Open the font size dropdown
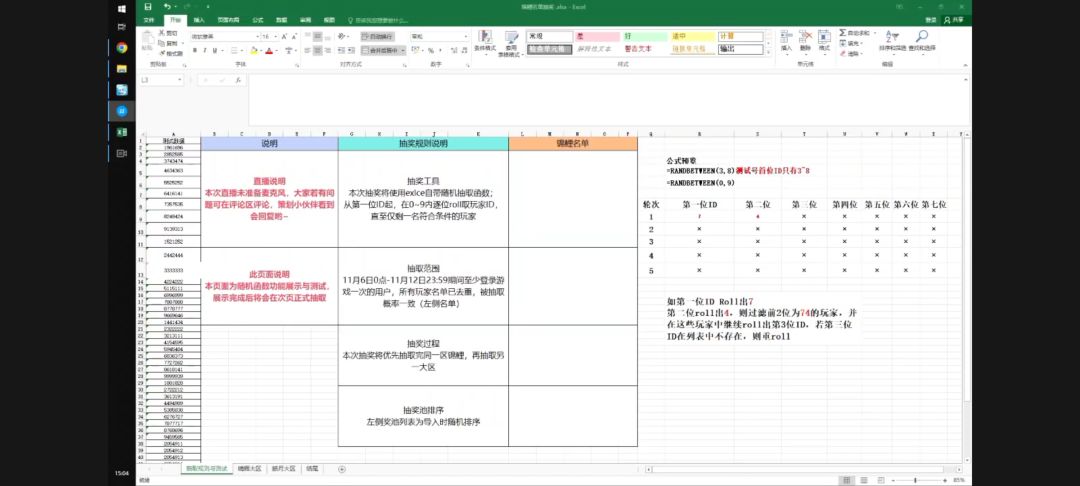This screenshot has height=486, width=1080. [x=276, y=36]
